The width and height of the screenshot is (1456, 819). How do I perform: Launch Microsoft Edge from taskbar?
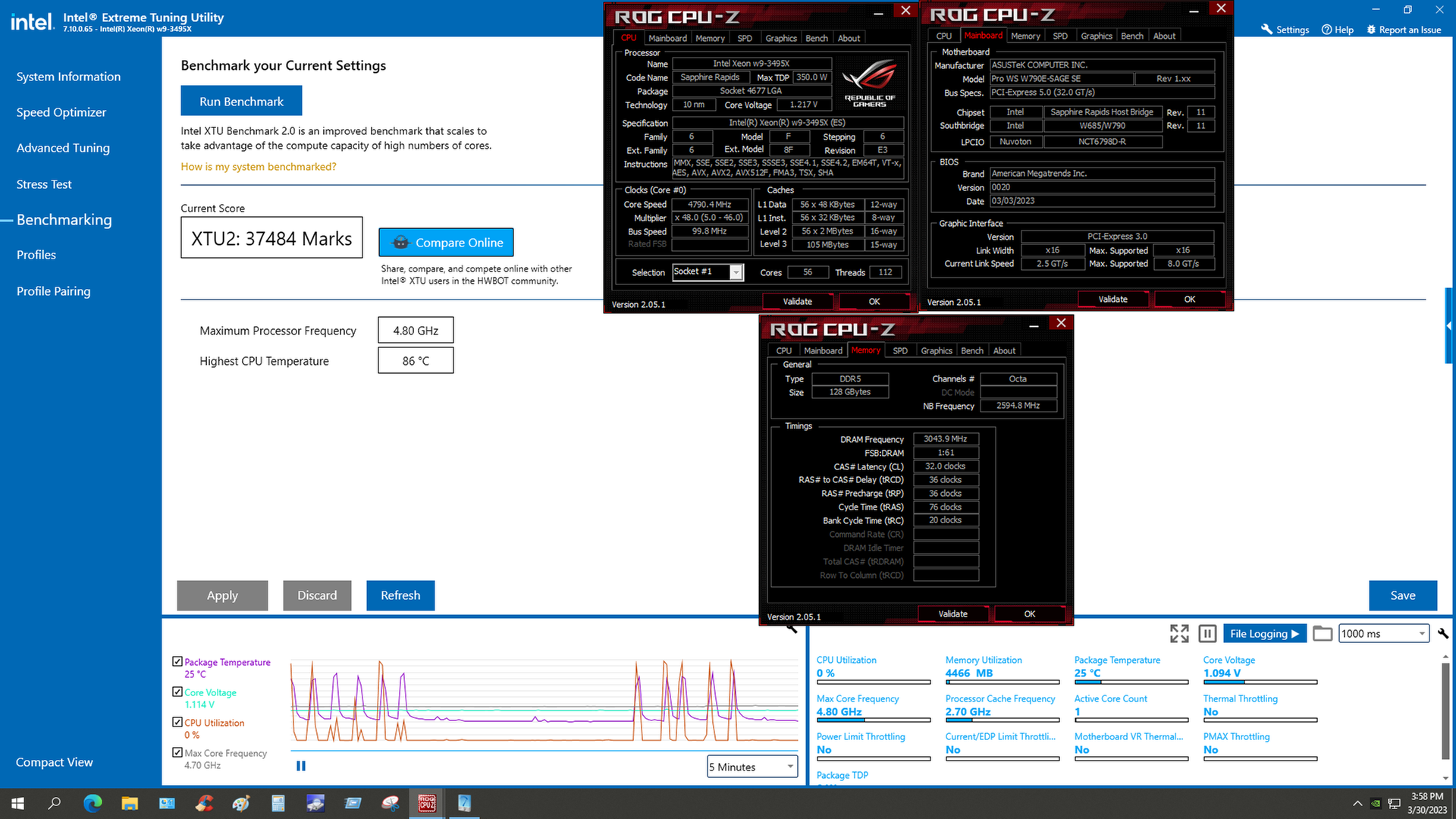click(x=93, y=803)
